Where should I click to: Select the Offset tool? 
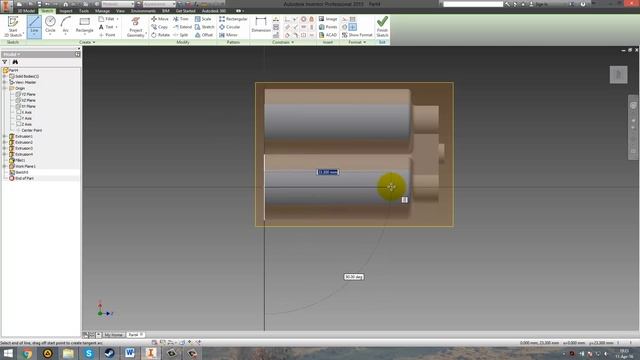tap(204, 35)
